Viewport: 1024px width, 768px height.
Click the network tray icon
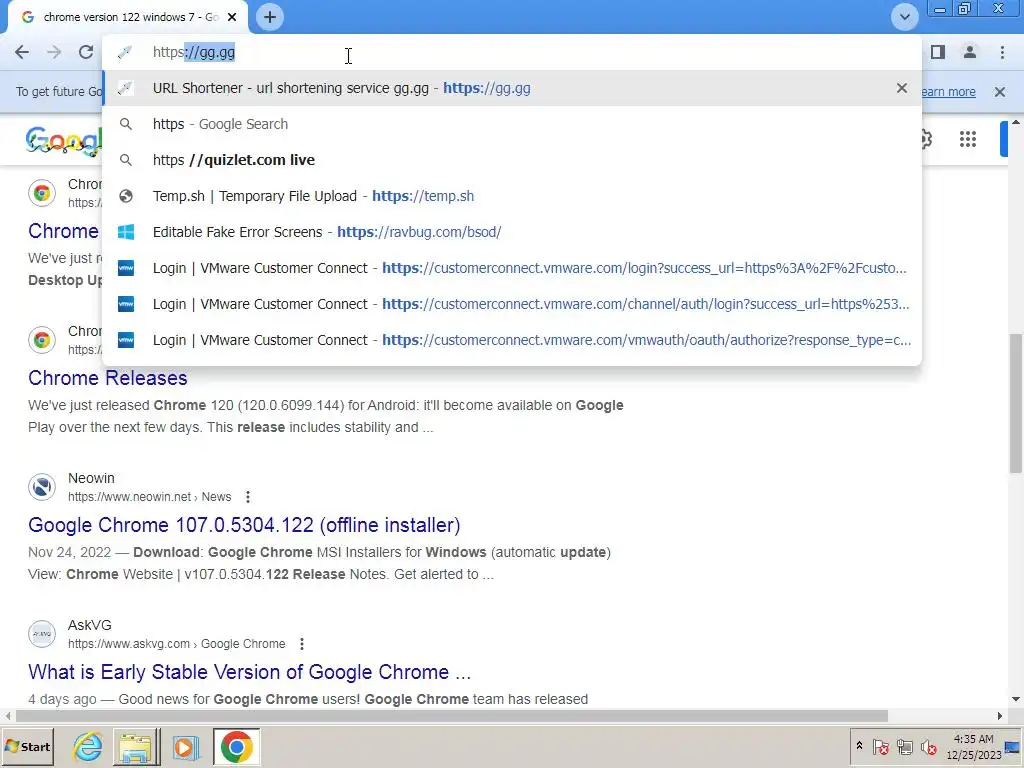click(904, 746)
